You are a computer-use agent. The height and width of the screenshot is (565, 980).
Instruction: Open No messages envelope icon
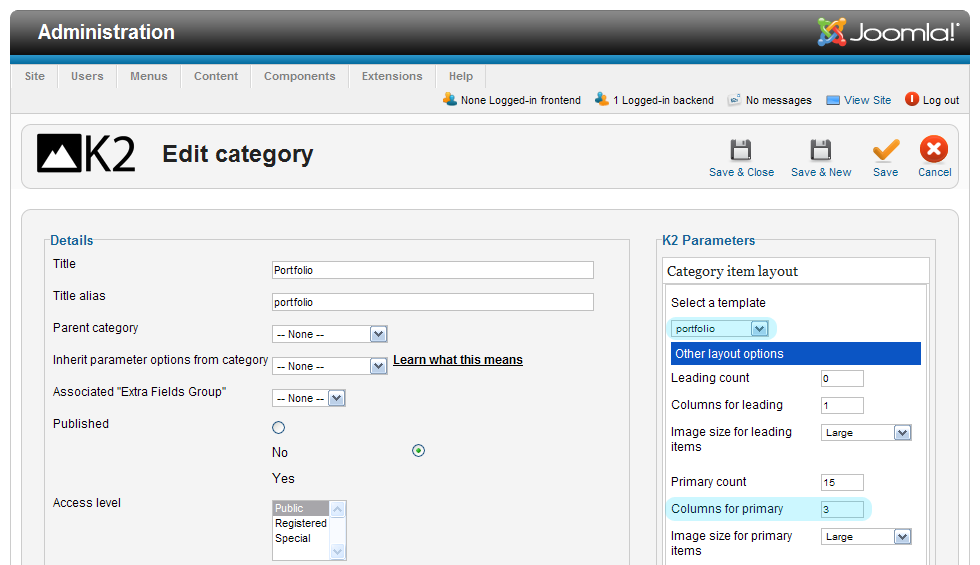click(x=734, y=100)
